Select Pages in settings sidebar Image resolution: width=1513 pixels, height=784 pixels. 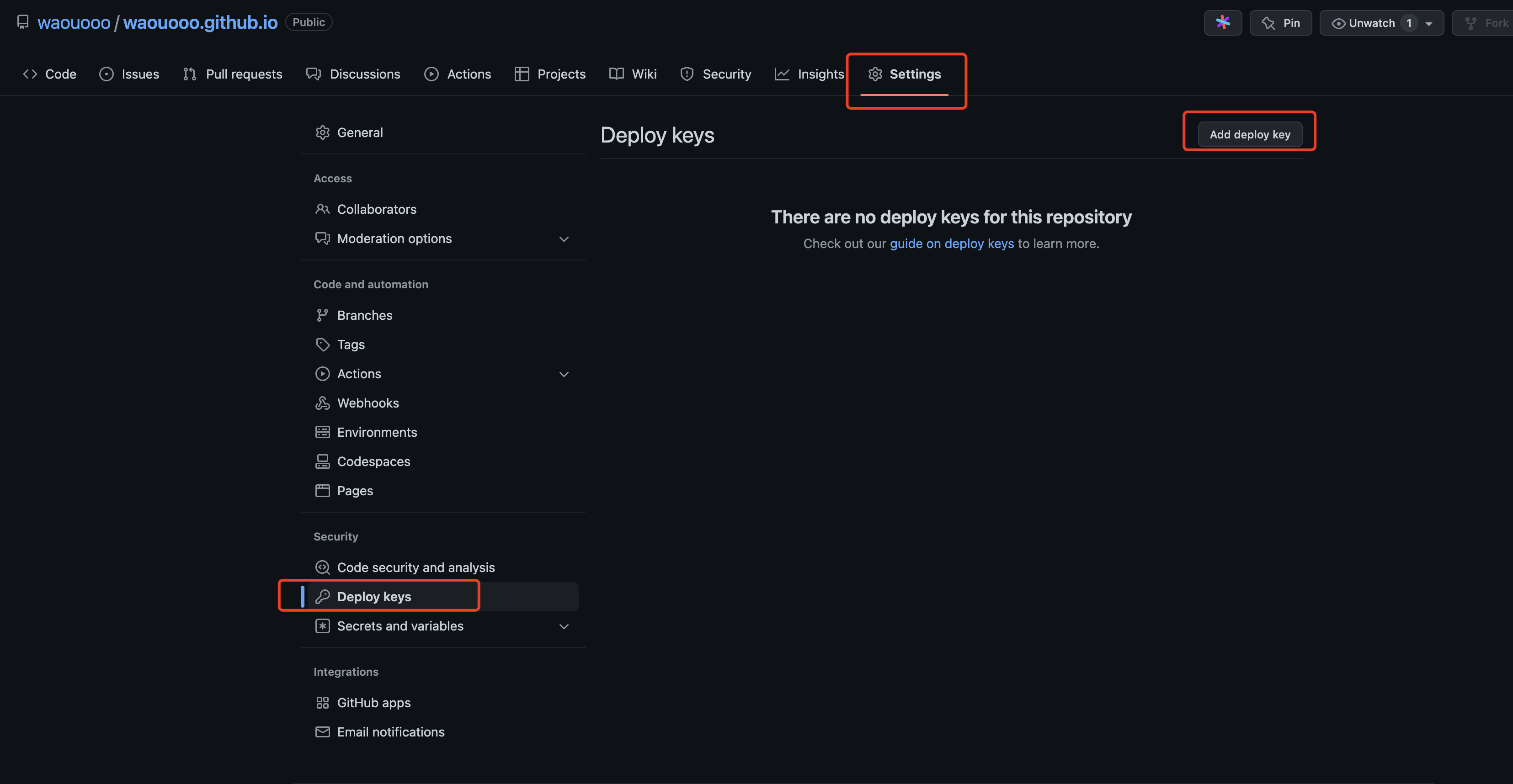pyautogui.click(x=355, y=491)
